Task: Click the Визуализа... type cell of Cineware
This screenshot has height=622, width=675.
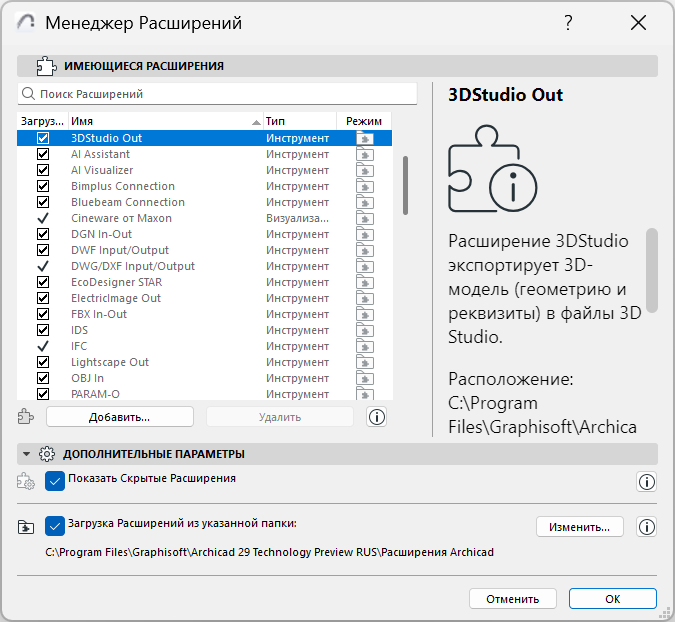Action: 297,218
